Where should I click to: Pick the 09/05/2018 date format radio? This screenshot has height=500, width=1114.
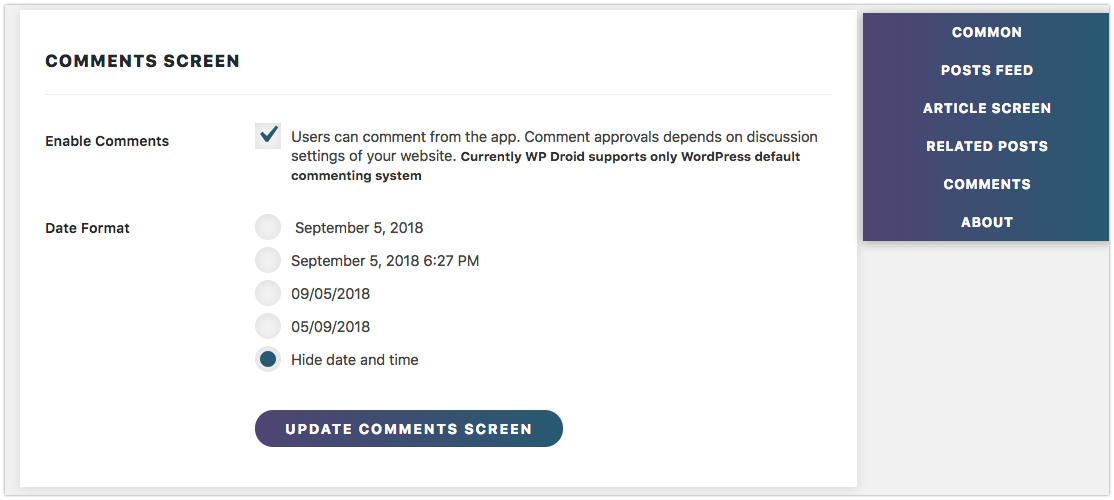coord(268,293)
